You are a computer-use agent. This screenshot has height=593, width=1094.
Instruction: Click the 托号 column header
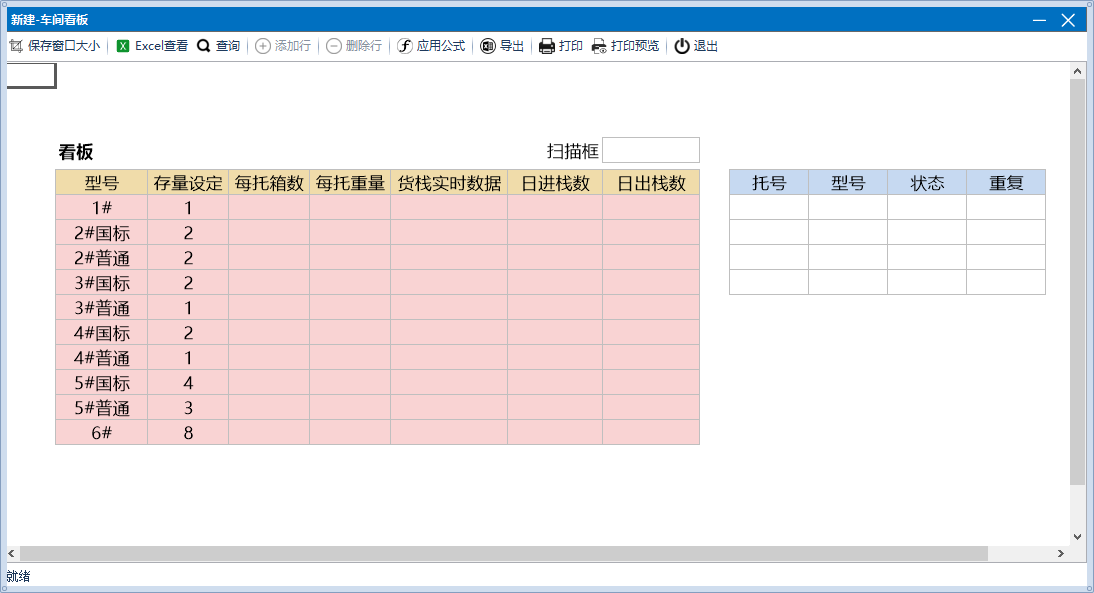point(769,183)
